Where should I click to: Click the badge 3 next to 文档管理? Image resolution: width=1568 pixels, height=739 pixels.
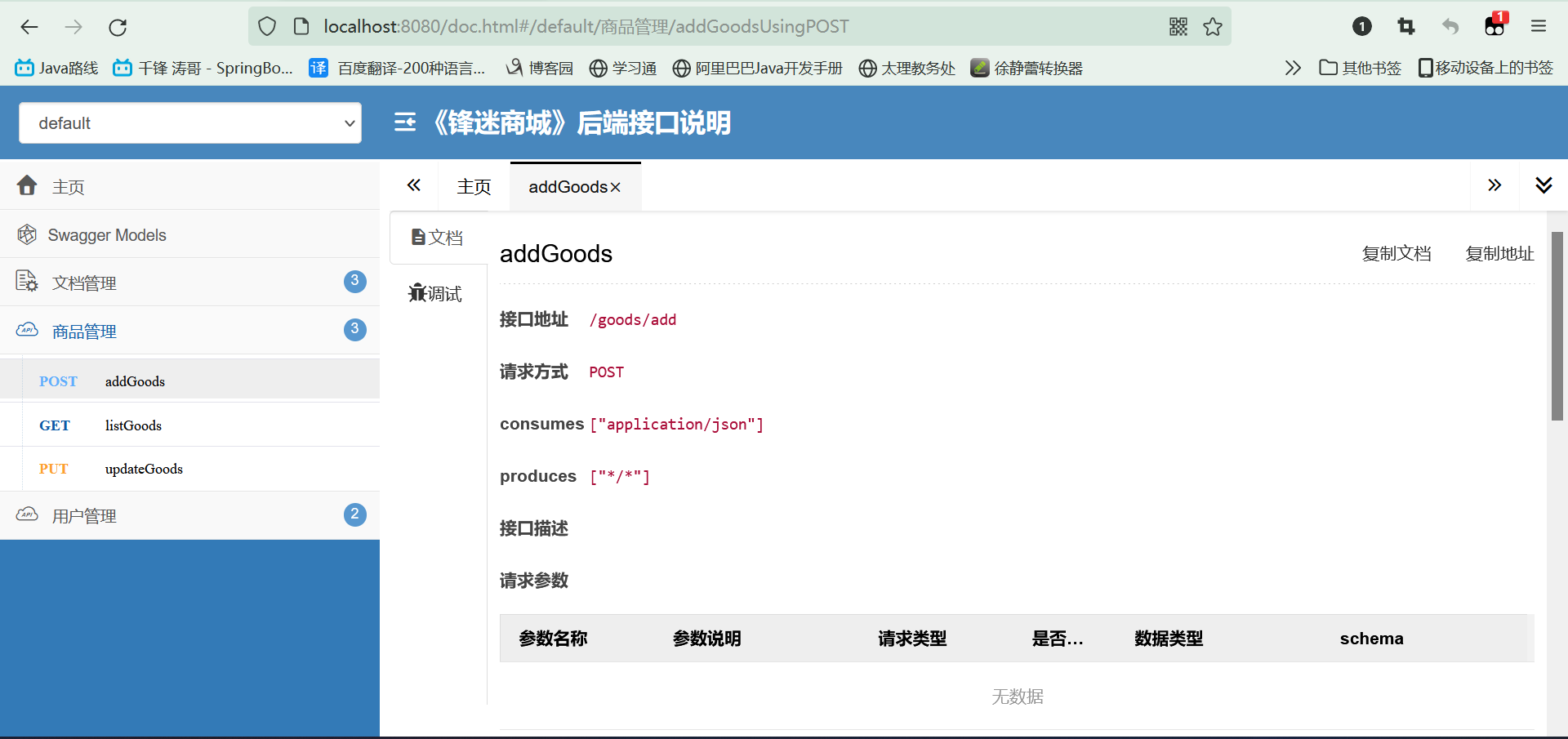[x=354, y=281]
